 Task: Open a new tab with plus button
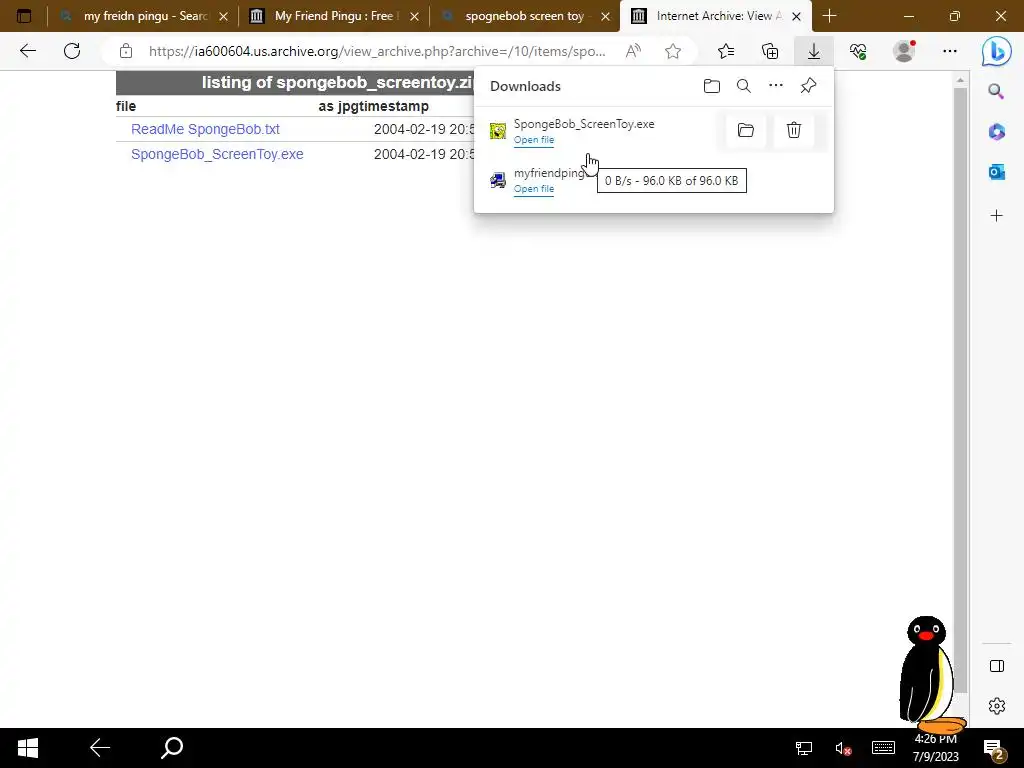pos(829,16)
